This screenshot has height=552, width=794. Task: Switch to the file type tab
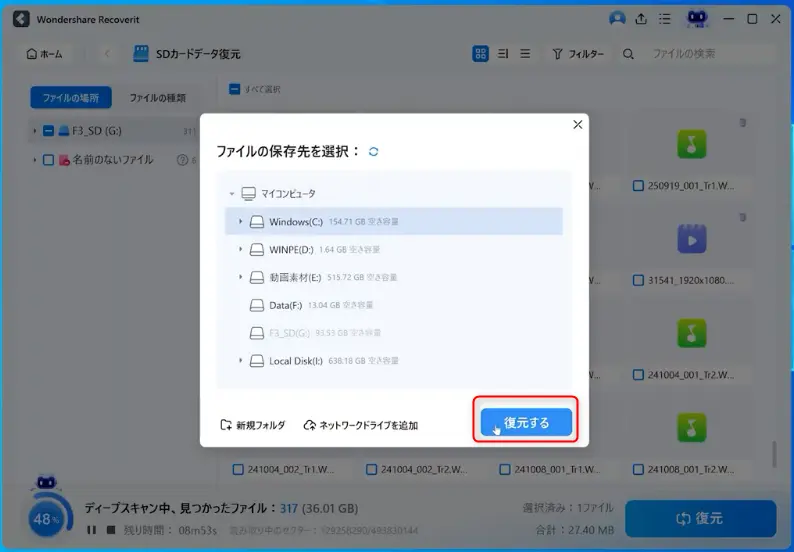coord(158,98)
